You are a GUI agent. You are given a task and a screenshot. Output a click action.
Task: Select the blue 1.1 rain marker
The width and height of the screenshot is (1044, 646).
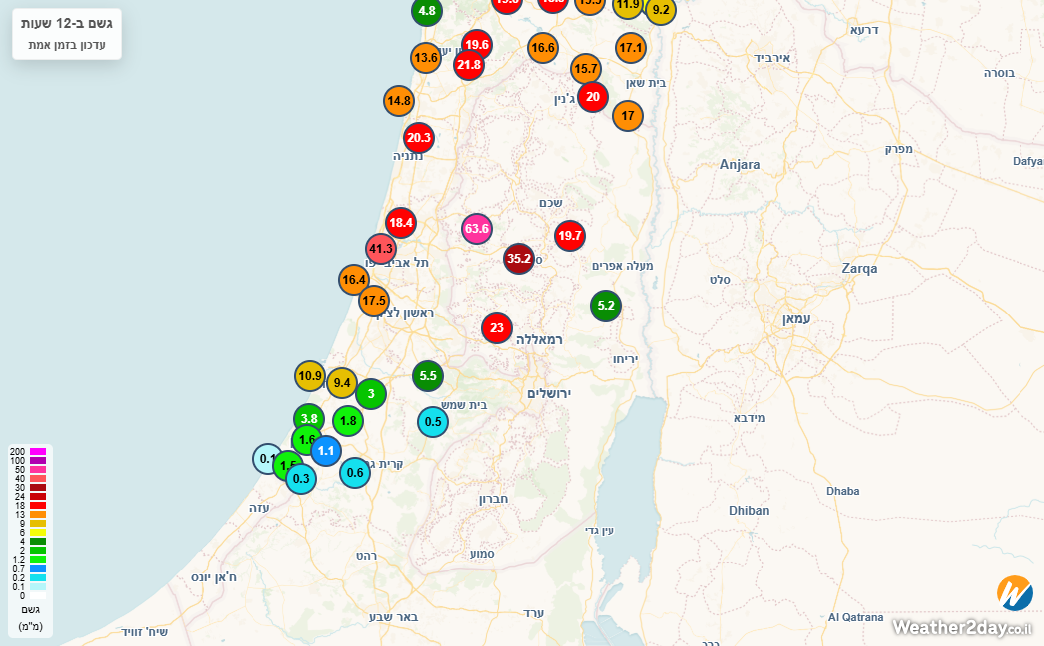coord(326,451)
